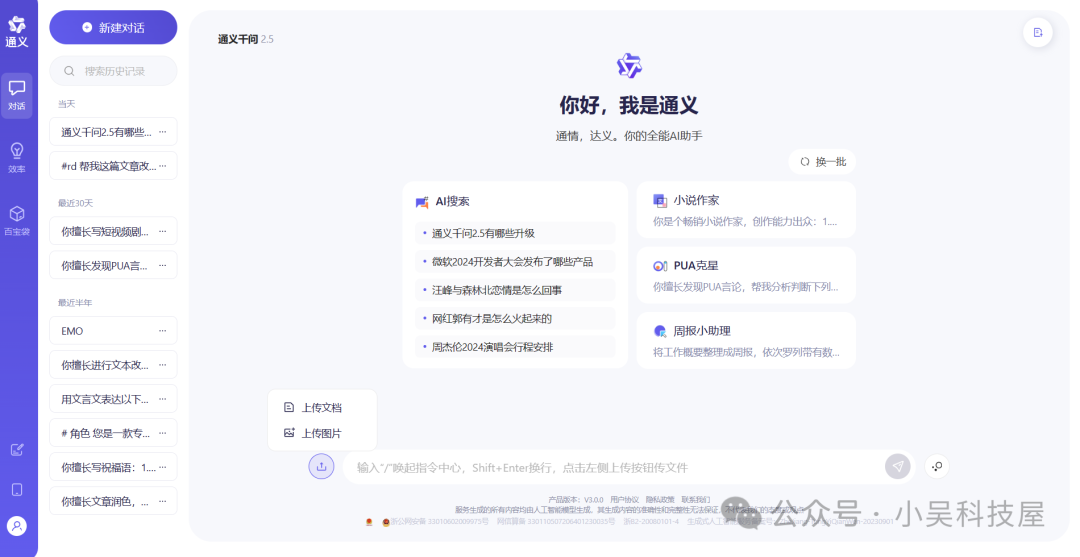Click the 通义千问 2.5 title label
This screenshot has width=1080, height=557.
pos(245,39)
